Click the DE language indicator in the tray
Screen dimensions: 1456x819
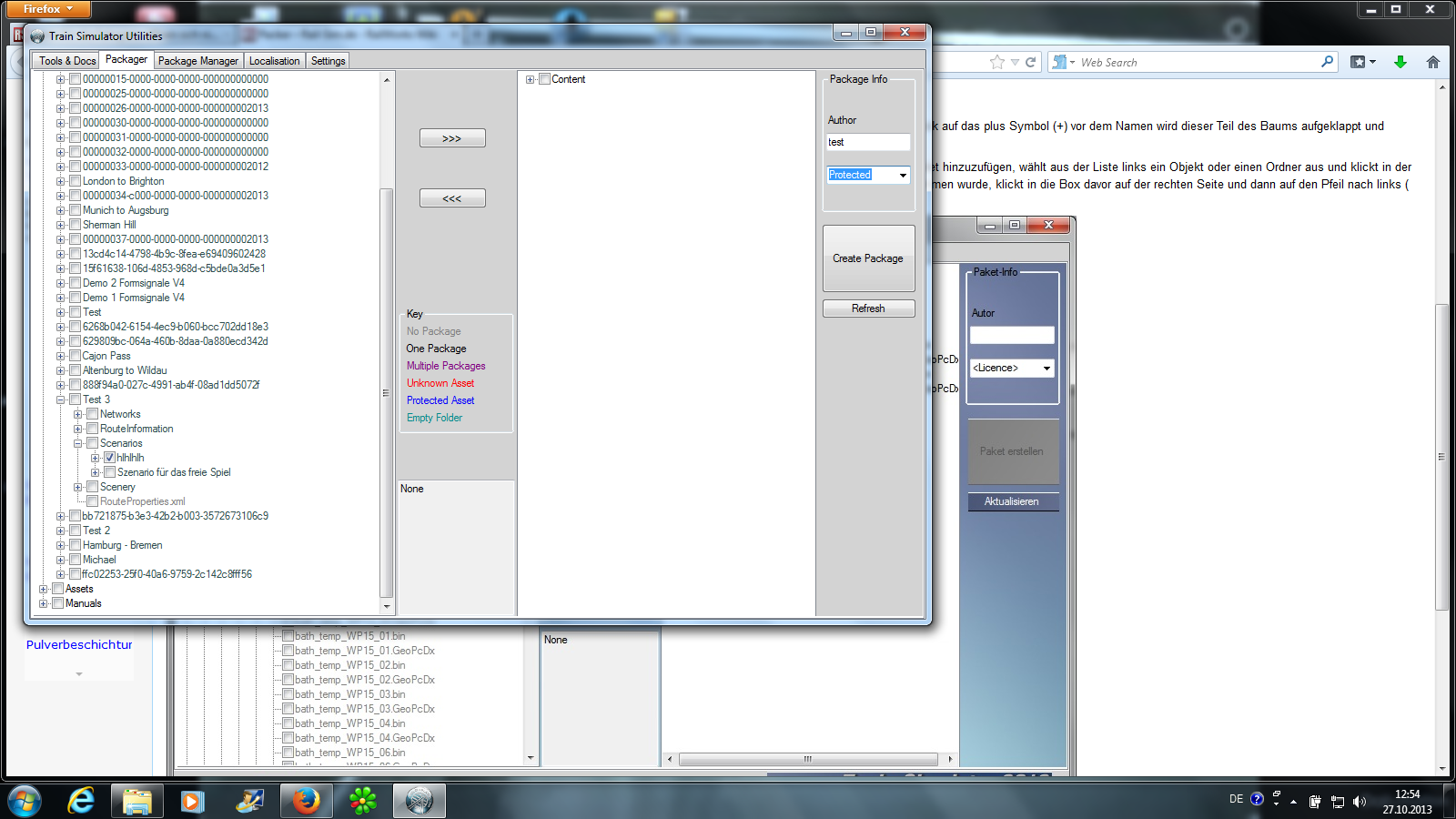click(x=1236, y=799)
